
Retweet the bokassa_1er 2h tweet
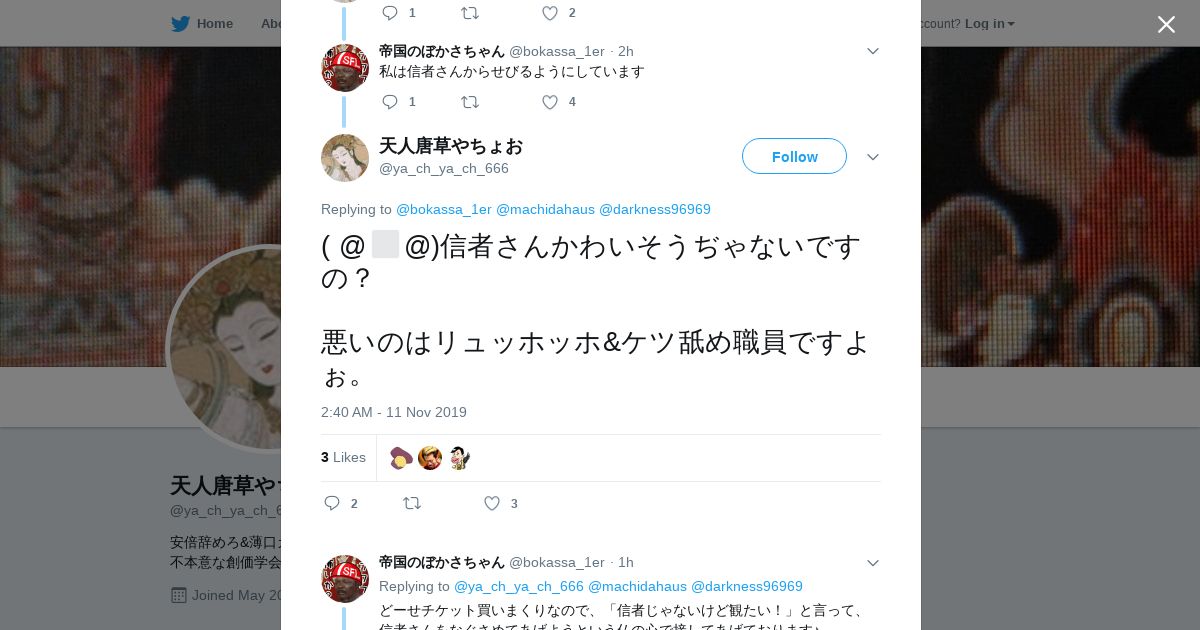(470, 102)
